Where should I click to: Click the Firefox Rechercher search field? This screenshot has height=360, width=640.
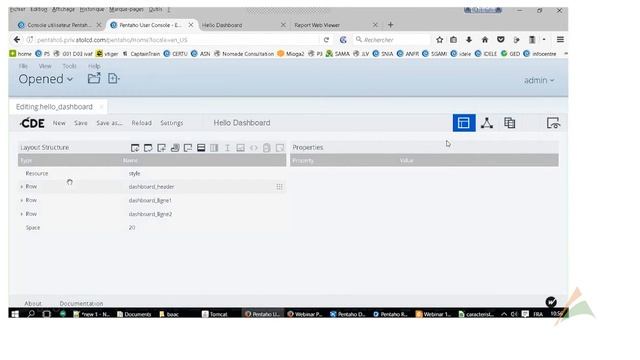coord(391,40)
